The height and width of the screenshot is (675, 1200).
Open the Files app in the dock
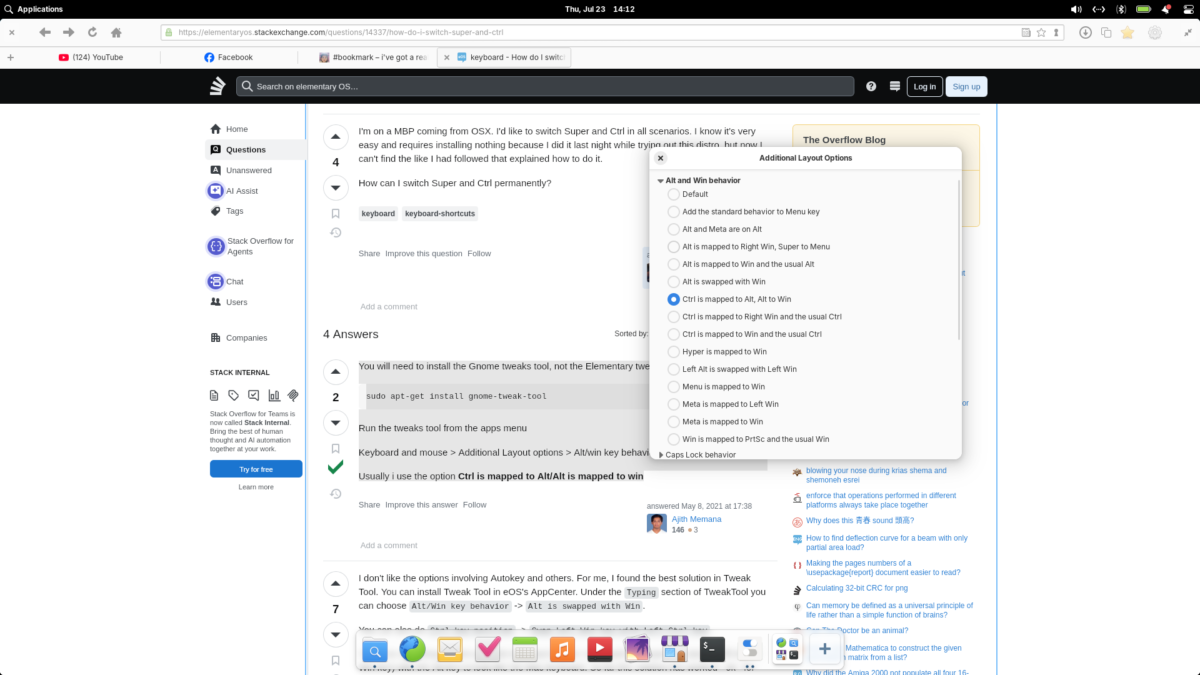coord(375,650)
